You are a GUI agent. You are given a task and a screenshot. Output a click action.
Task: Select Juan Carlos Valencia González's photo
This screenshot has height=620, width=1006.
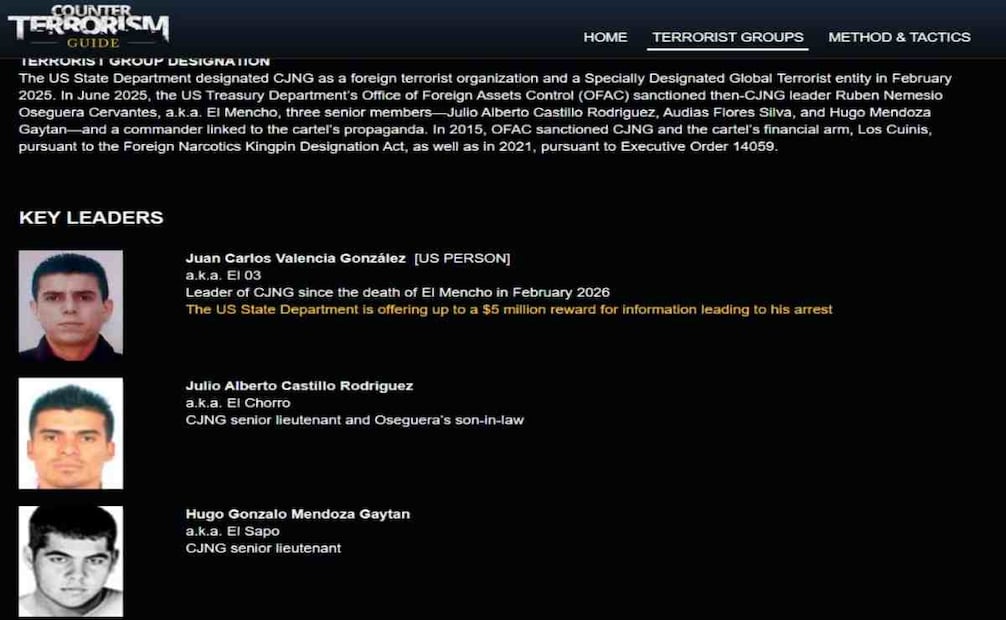[x=71, y=305]
